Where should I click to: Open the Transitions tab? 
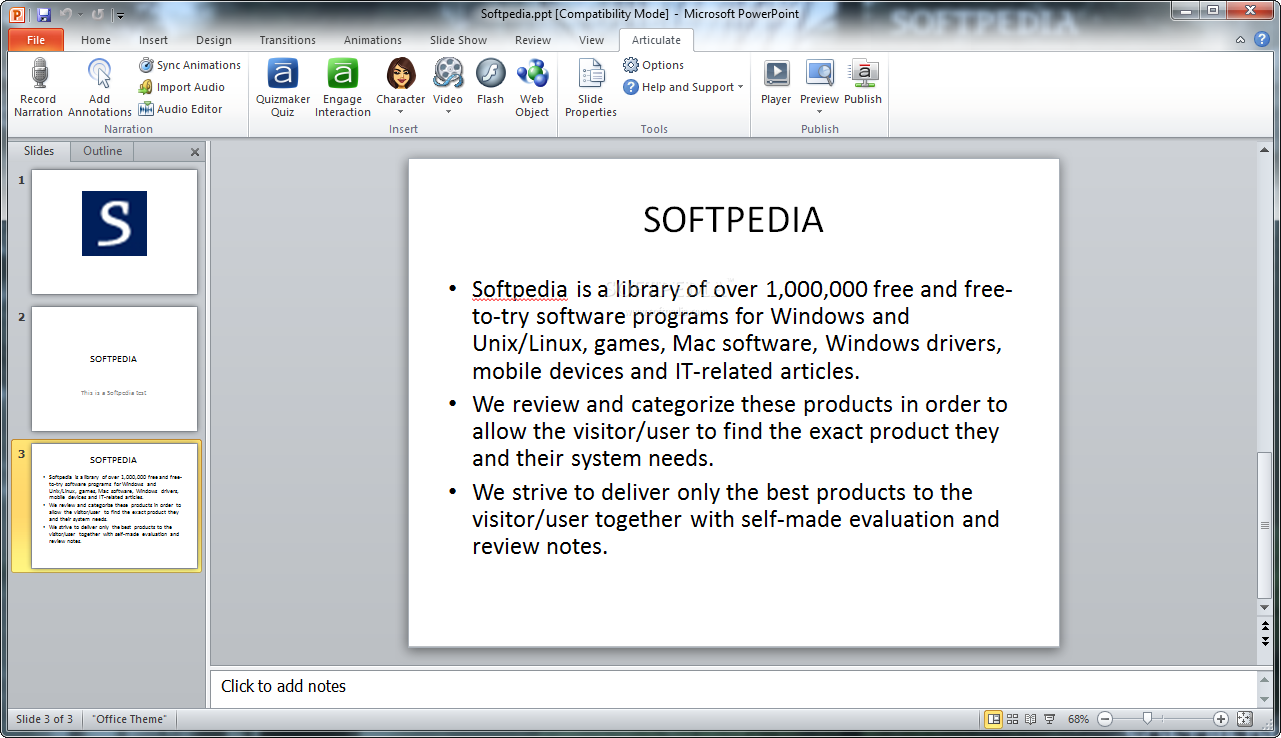click(x=287, y=40)
